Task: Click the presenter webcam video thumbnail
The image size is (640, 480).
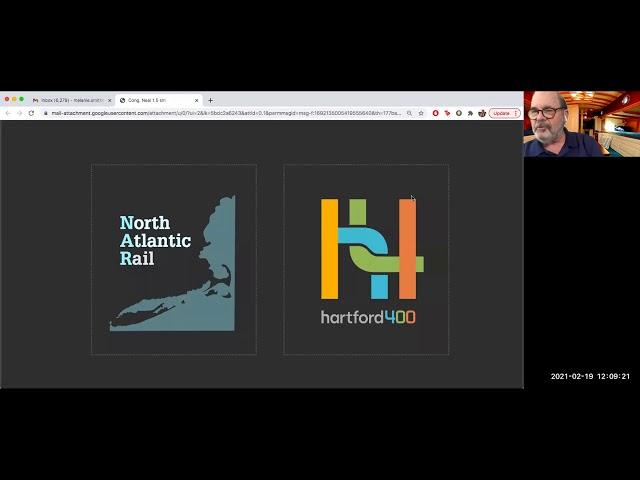Action: [581, 123]
